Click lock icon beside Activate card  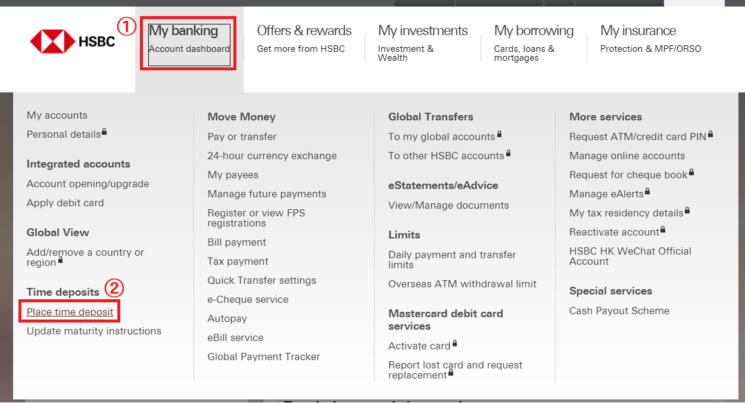point(455,344)
